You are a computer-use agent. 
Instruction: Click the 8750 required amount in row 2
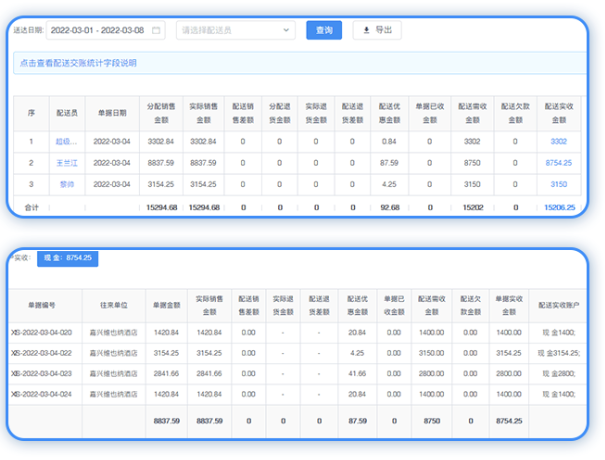(472, 163)
